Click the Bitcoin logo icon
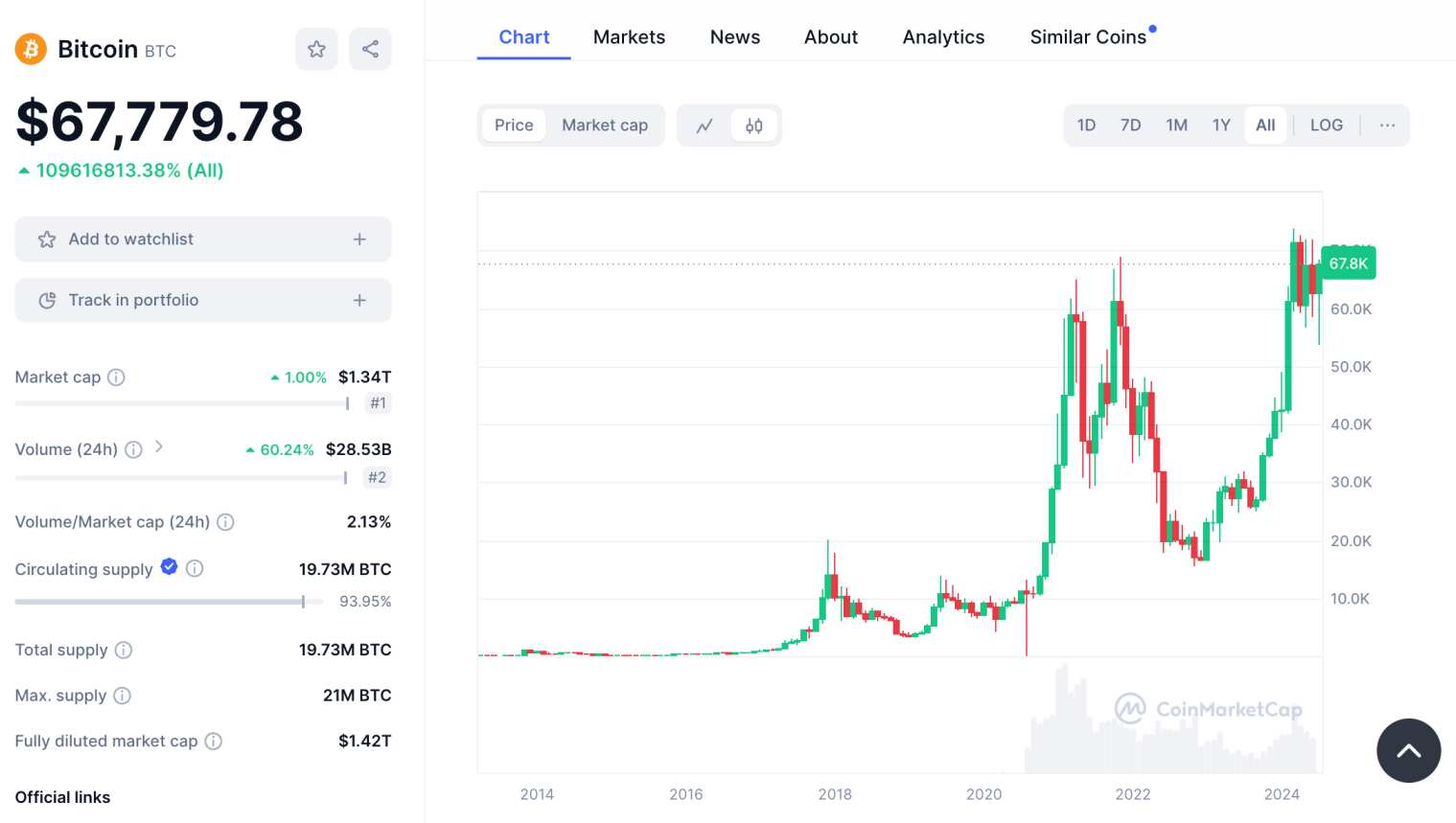Viewport: 1456px width, 823px height. (x=31, y=49)
